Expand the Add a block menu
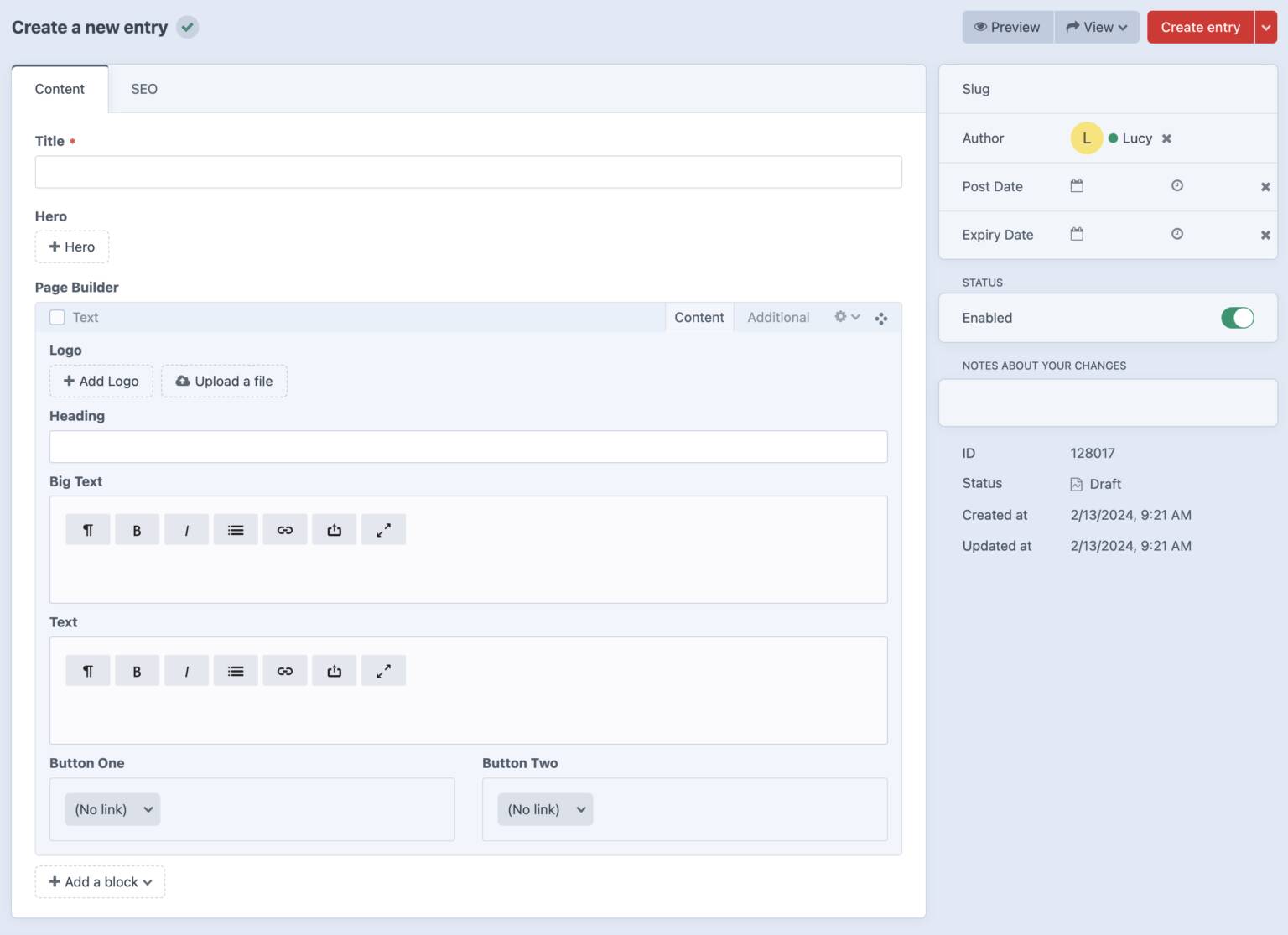The height and width of the screenshot is (935, 1288). tap(100, 882)
